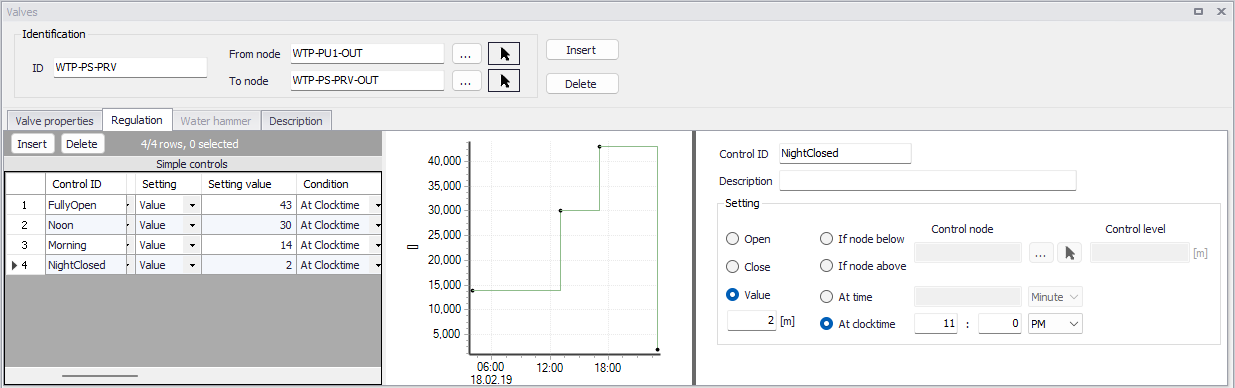Screen dimensions: 1235x388
Task: Switch to the Valve properties tab
Action: tap(54, 121)
